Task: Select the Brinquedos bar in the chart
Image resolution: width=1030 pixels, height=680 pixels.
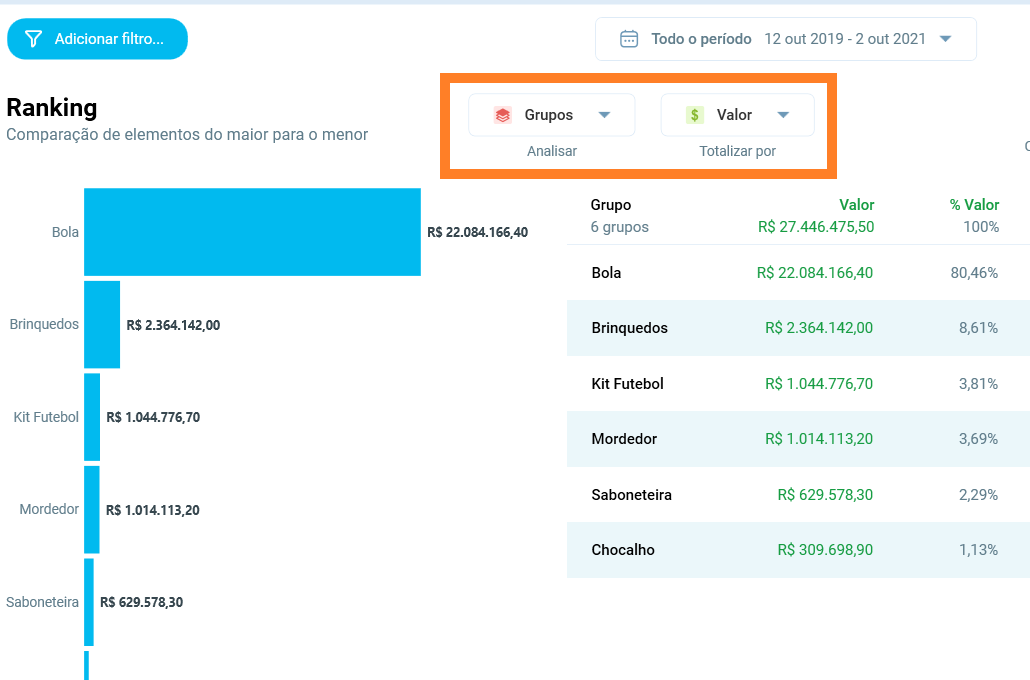Action: click(102, 325)
